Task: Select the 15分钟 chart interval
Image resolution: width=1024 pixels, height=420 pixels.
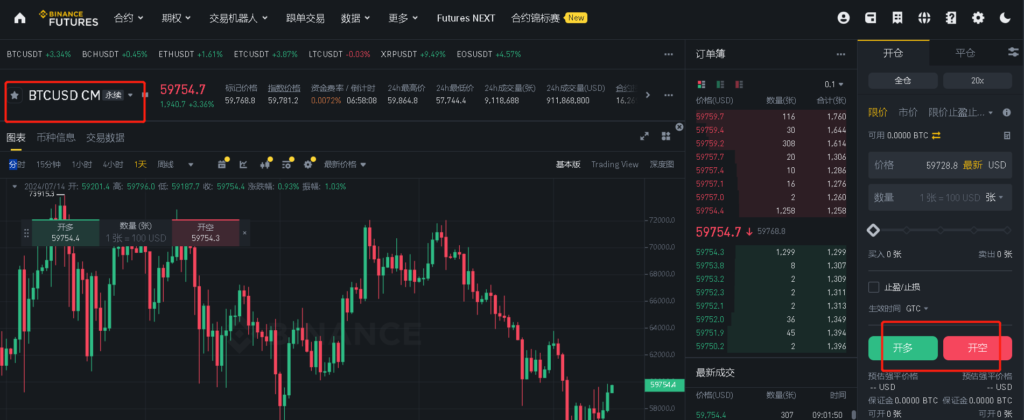Action: (48, 165)
